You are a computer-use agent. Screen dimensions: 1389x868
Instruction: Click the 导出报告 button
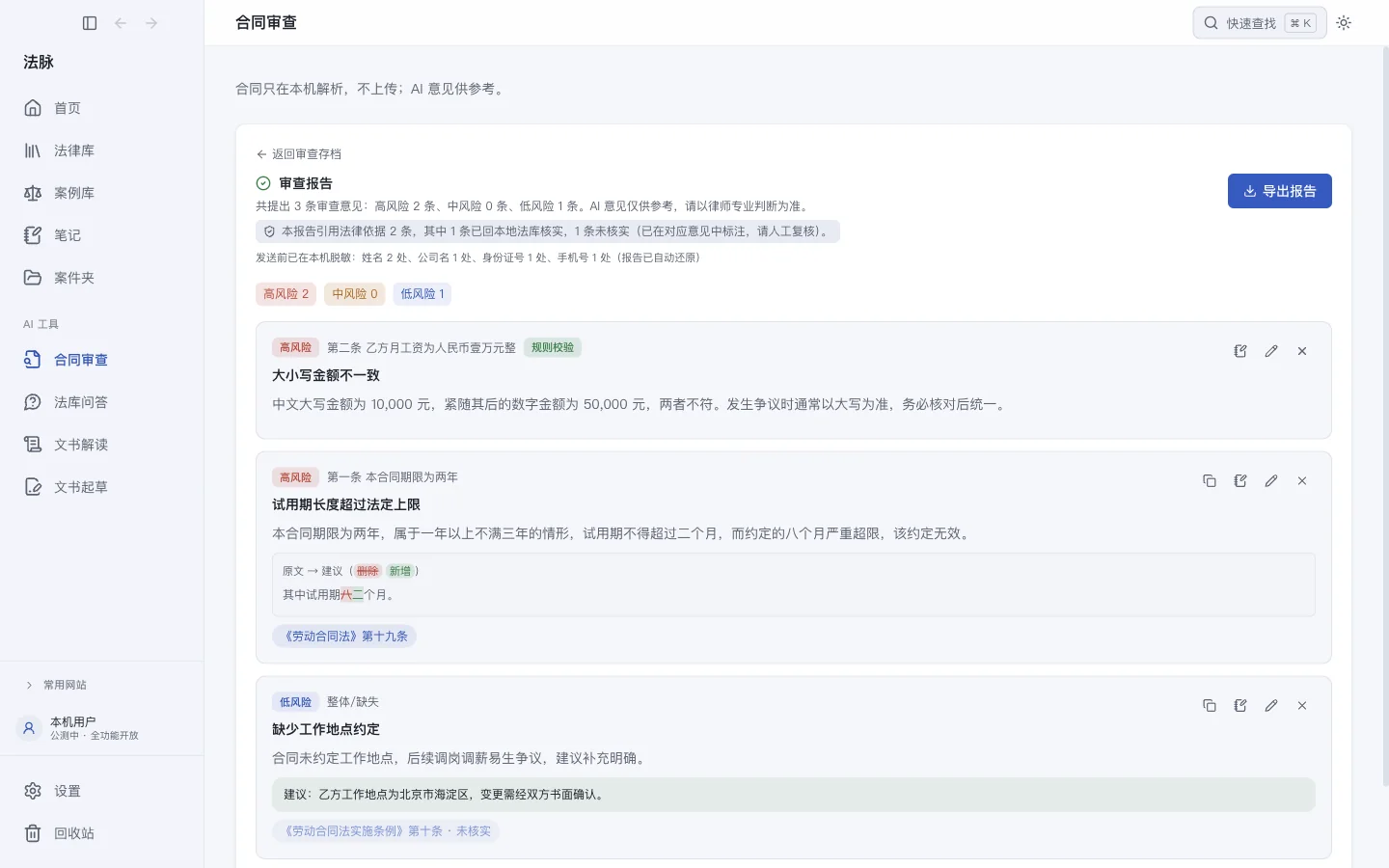tap(1279, 191)
